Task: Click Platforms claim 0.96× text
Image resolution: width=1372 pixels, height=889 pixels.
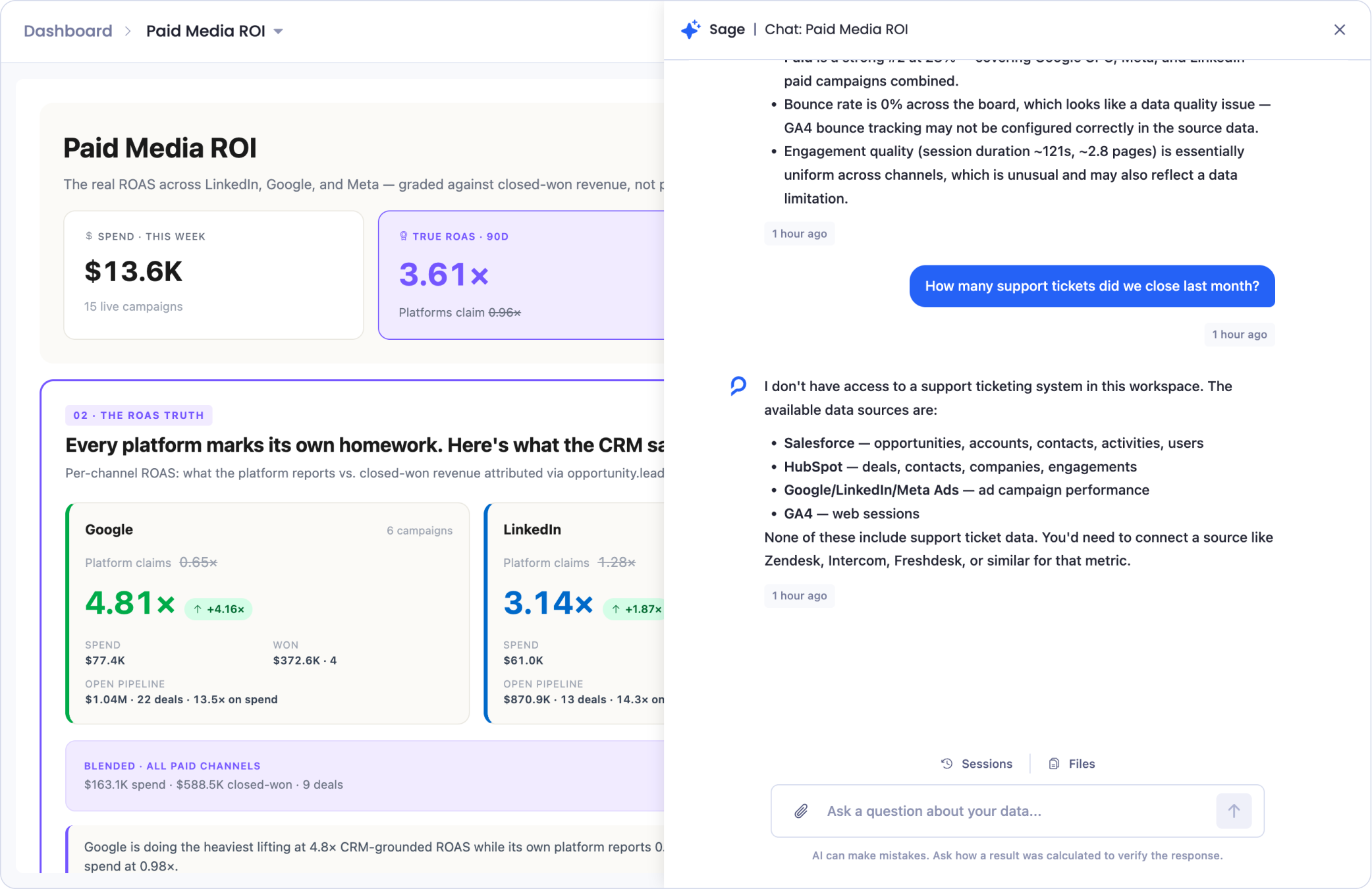Action: (x=460, y=313)
